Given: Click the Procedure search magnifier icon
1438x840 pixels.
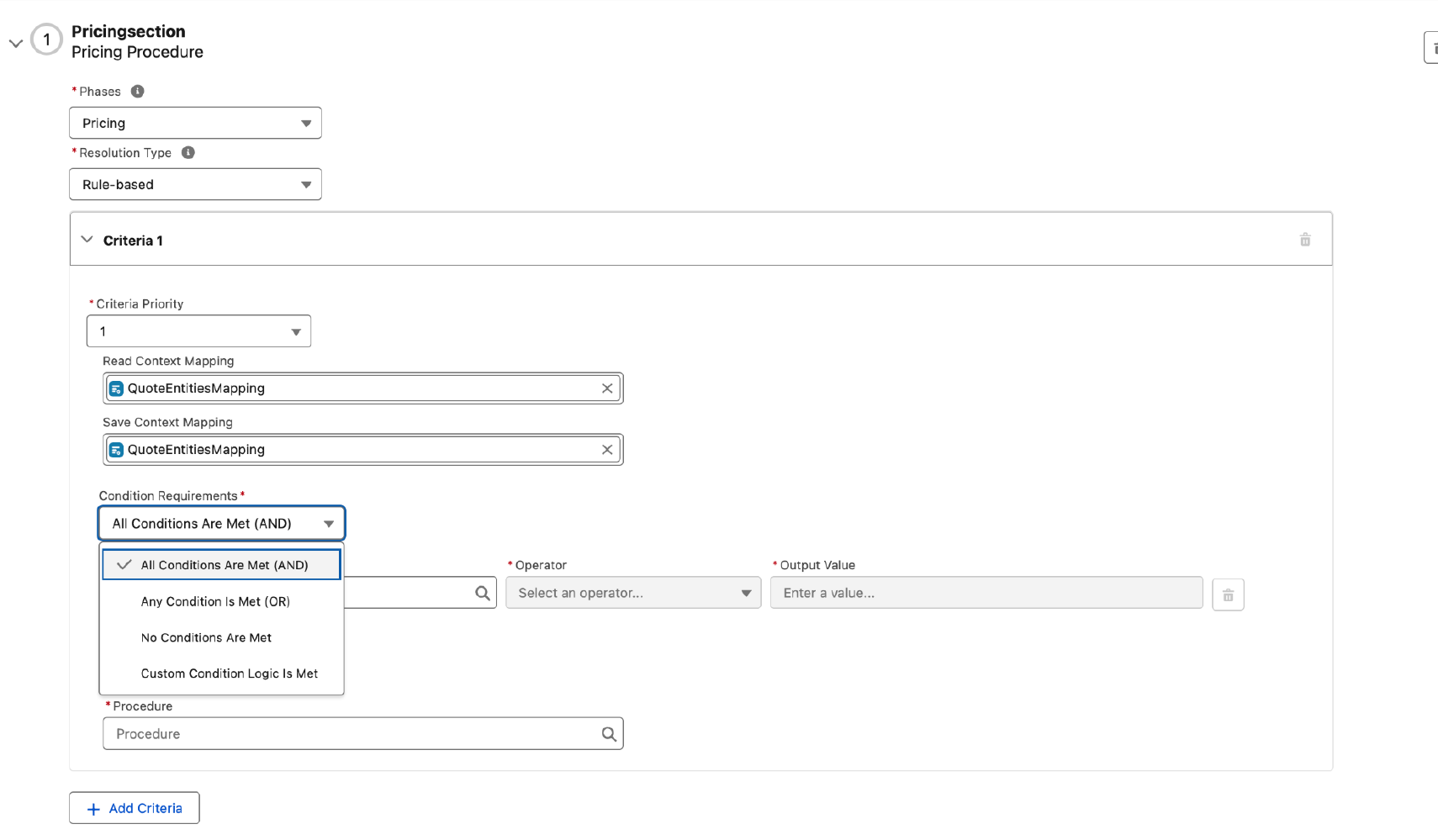Looking at the screenshot, I should 609,734.
